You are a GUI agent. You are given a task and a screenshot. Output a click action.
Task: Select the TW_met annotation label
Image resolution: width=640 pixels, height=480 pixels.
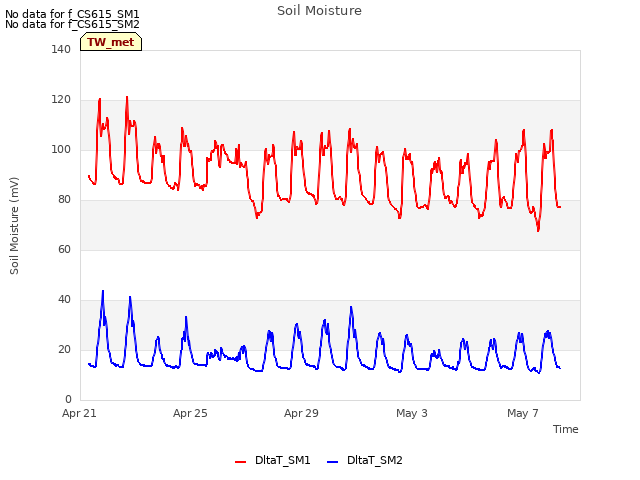point(111,42)
